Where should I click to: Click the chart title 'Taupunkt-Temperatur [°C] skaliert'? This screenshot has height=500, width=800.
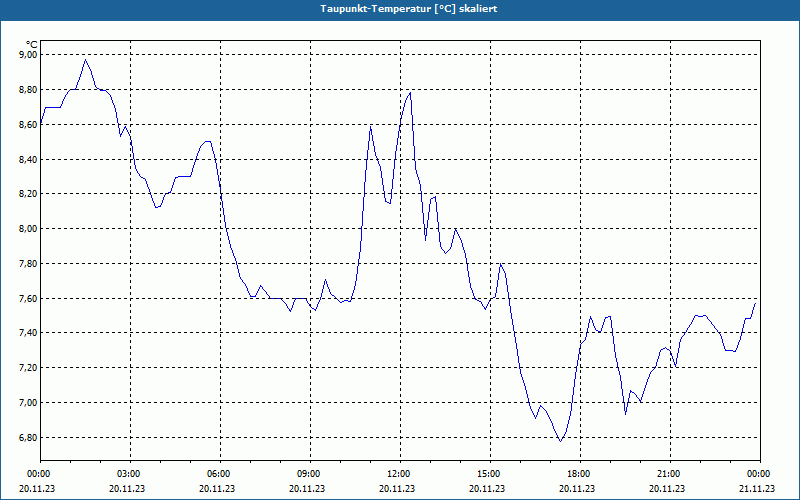[x=409, y=9]
